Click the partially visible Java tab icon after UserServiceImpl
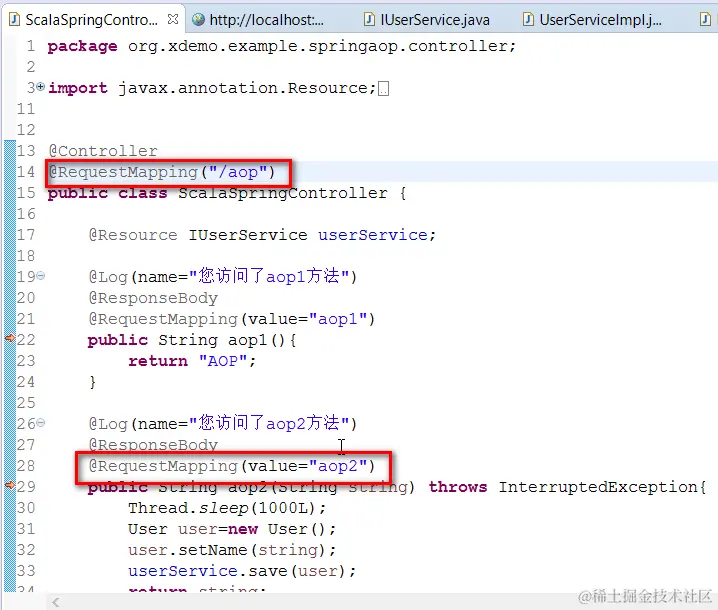 (706, 20)
